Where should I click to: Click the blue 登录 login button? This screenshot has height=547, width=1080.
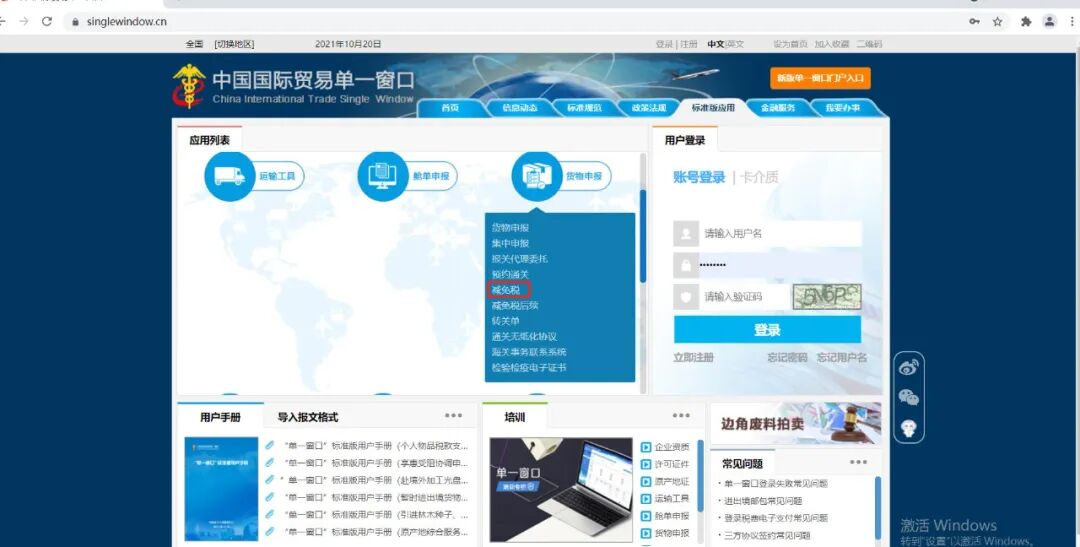click(767, 330)
